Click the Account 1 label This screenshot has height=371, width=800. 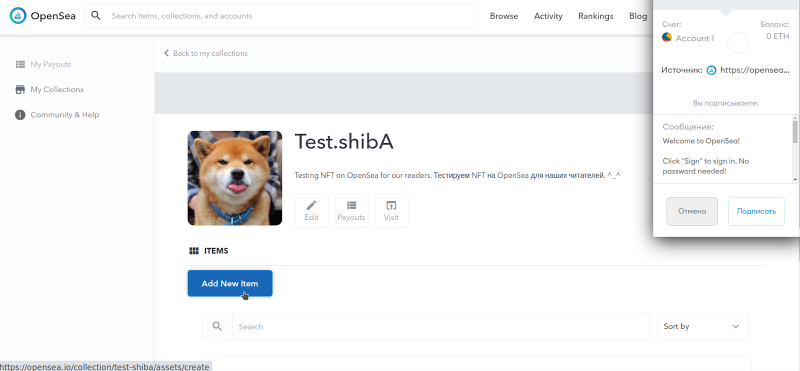coord(694,38)
